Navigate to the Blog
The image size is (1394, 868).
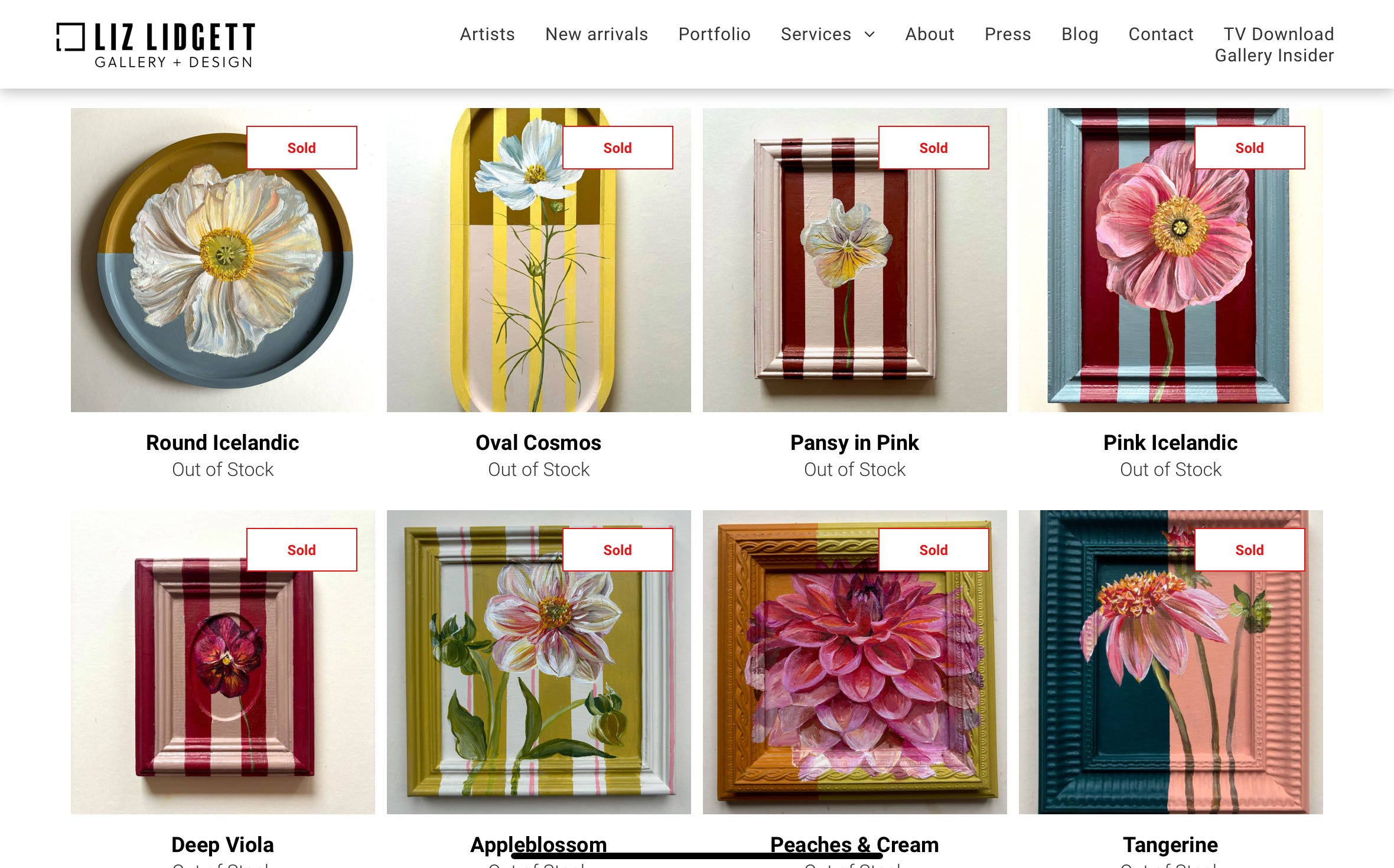click(1080, 34)
